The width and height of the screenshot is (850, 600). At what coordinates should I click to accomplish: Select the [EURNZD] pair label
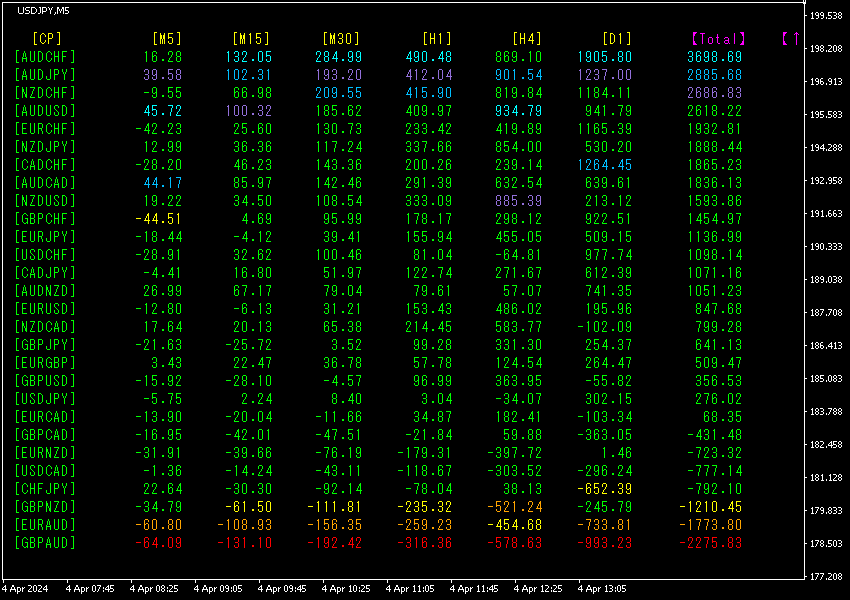45,453
